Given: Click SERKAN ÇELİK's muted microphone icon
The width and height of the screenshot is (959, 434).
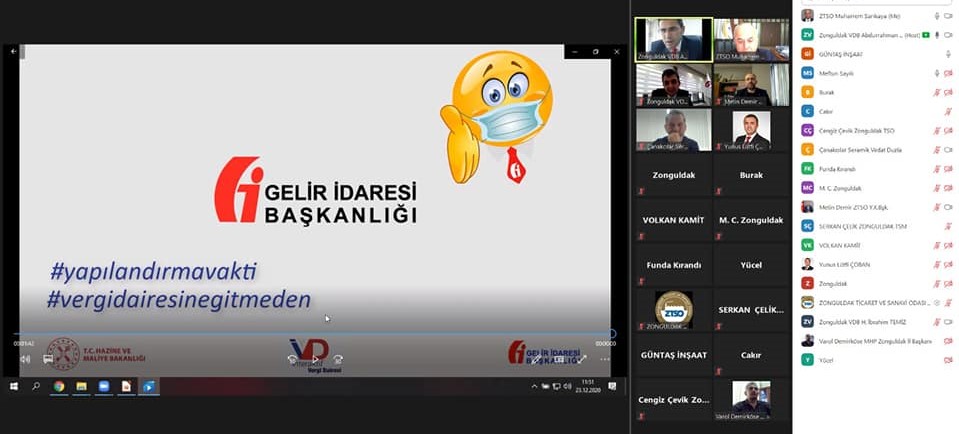Looking at the screenshot, I should point(948,226).
